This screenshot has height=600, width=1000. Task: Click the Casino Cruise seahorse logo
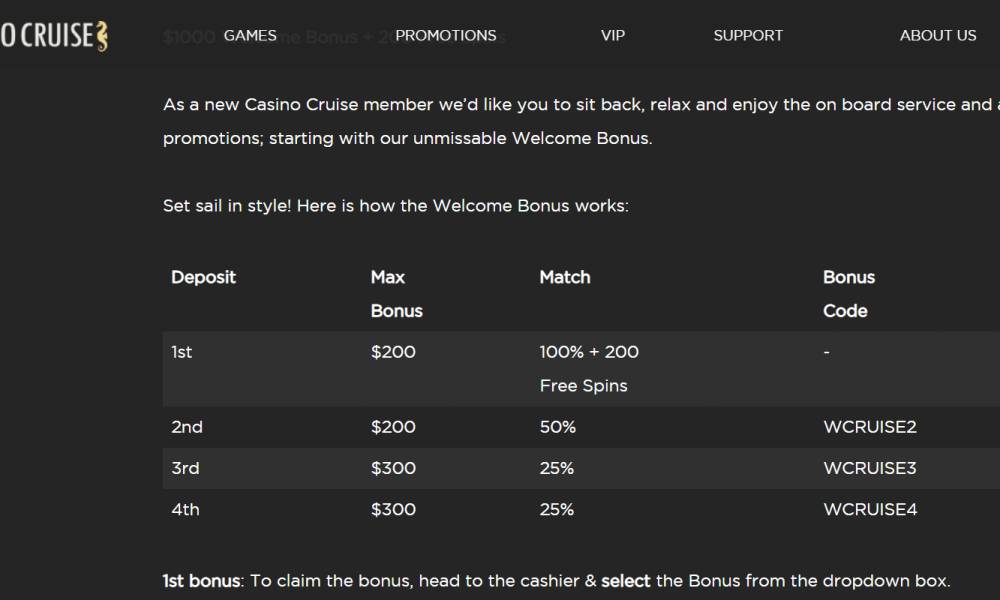tap(55, 36)
